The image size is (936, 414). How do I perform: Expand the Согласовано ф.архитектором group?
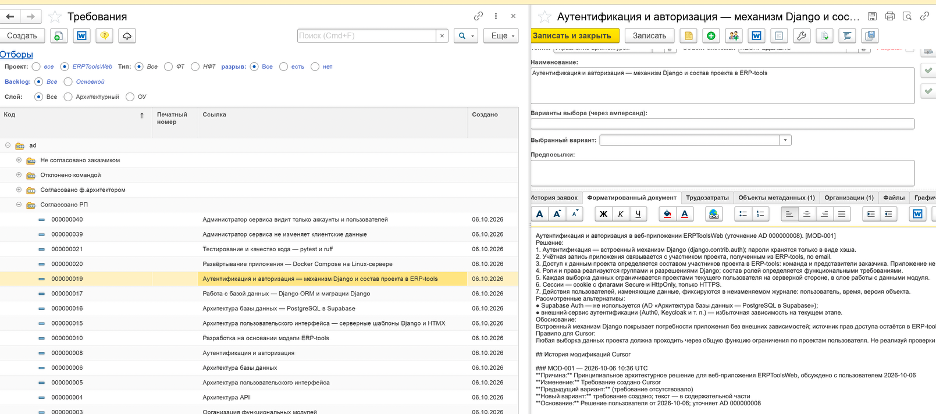pyautogui.click(x=19, y=190)
